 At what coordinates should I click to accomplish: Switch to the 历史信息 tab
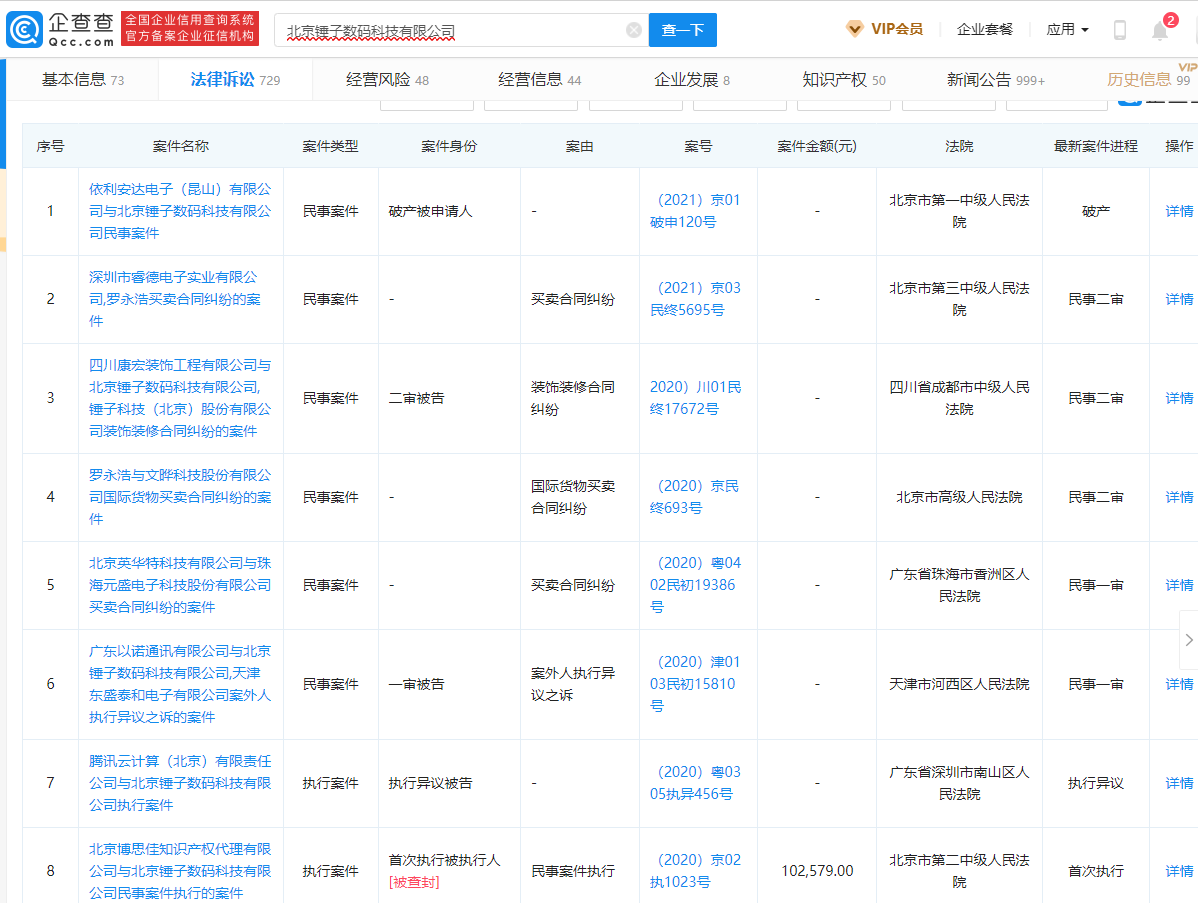(1148, 79)
